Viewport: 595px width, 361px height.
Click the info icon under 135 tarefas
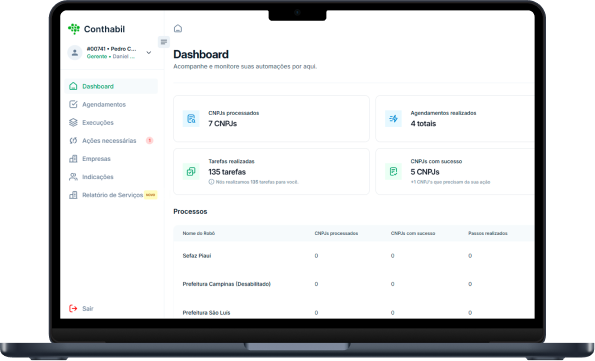[x=211, y=182]
